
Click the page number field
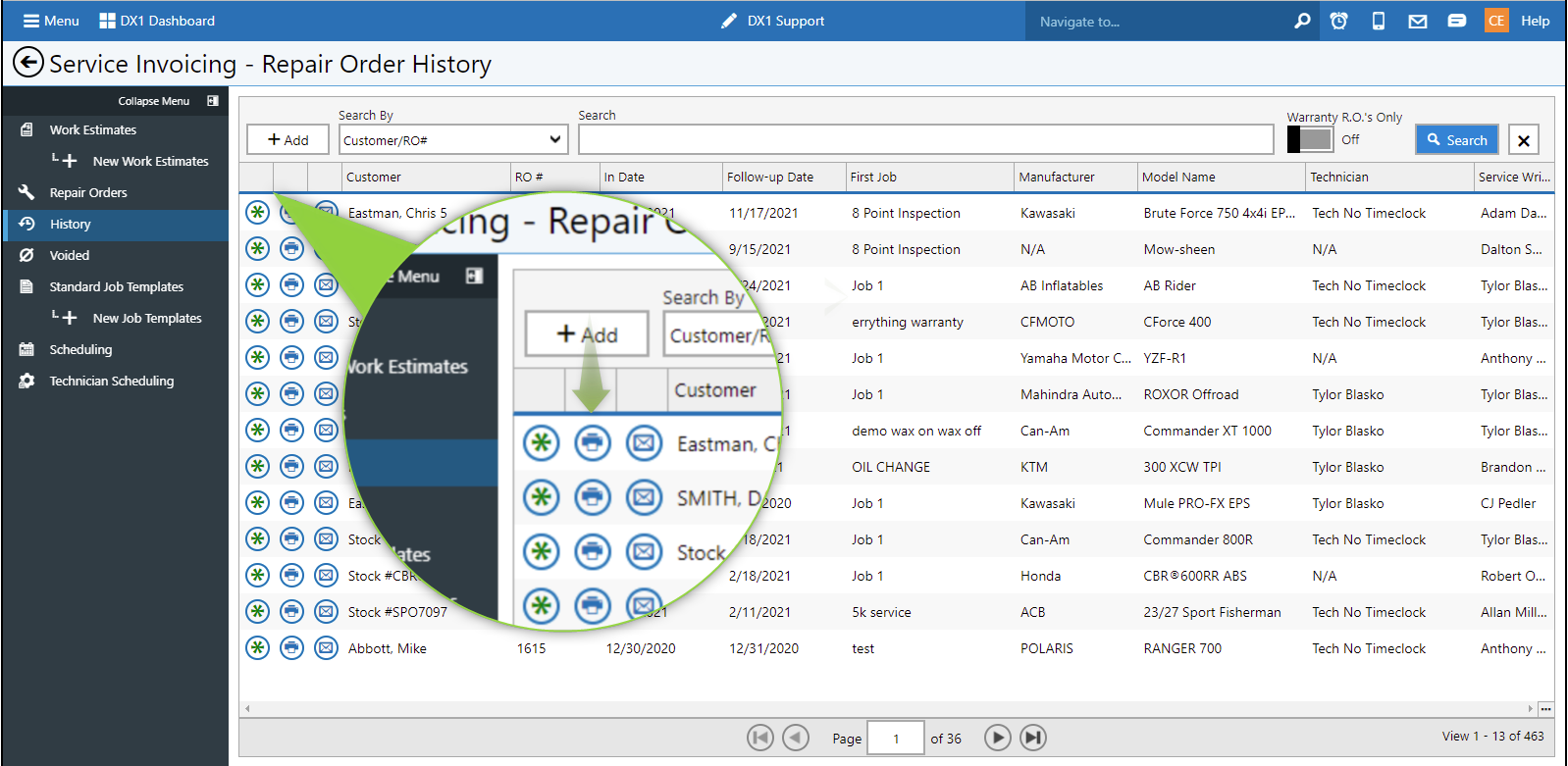click(896, 738)
